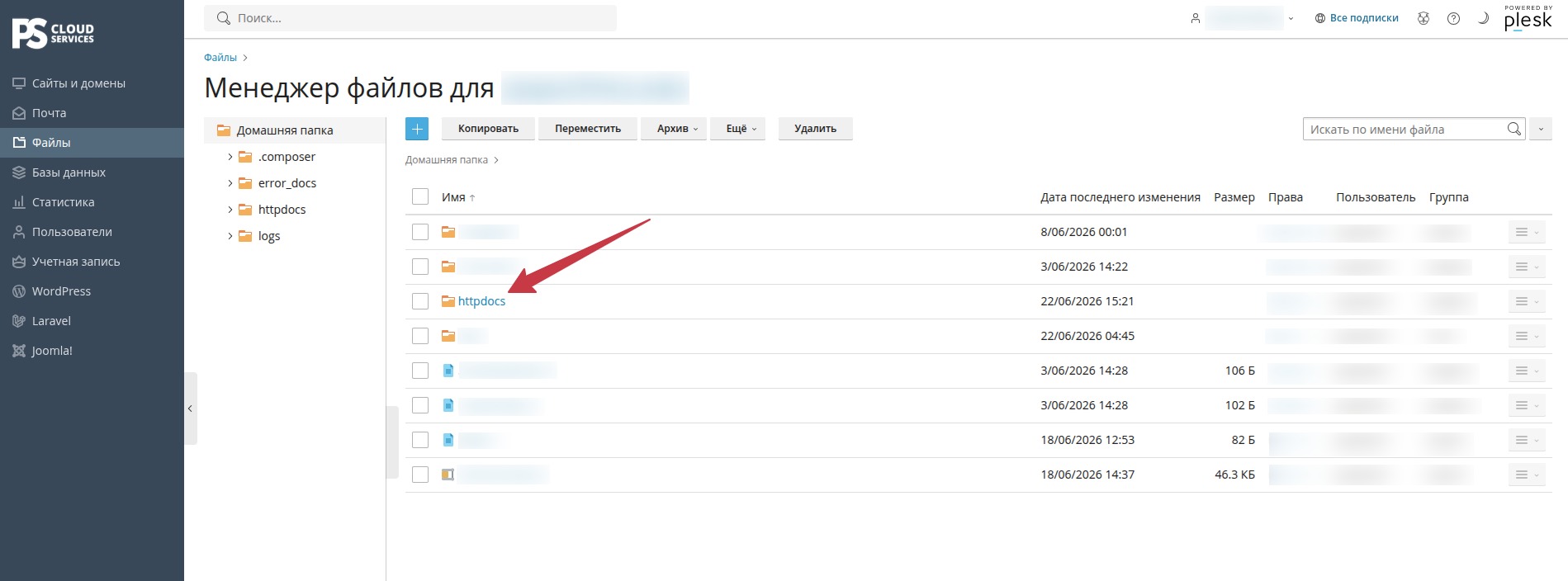
Task: Click the Удалить button
Action: (815, 129)
